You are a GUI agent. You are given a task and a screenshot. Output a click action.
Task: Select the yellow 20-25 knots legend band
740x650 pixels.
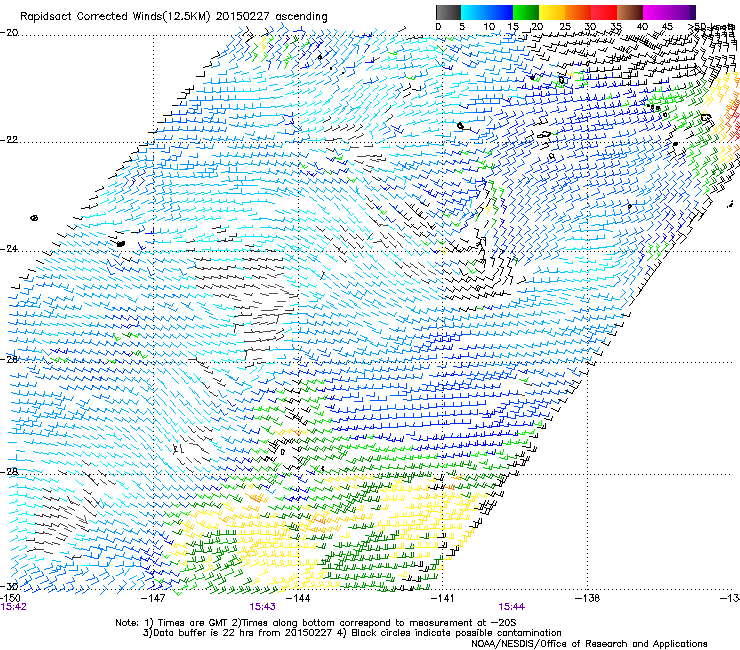[x=552, y=12]
